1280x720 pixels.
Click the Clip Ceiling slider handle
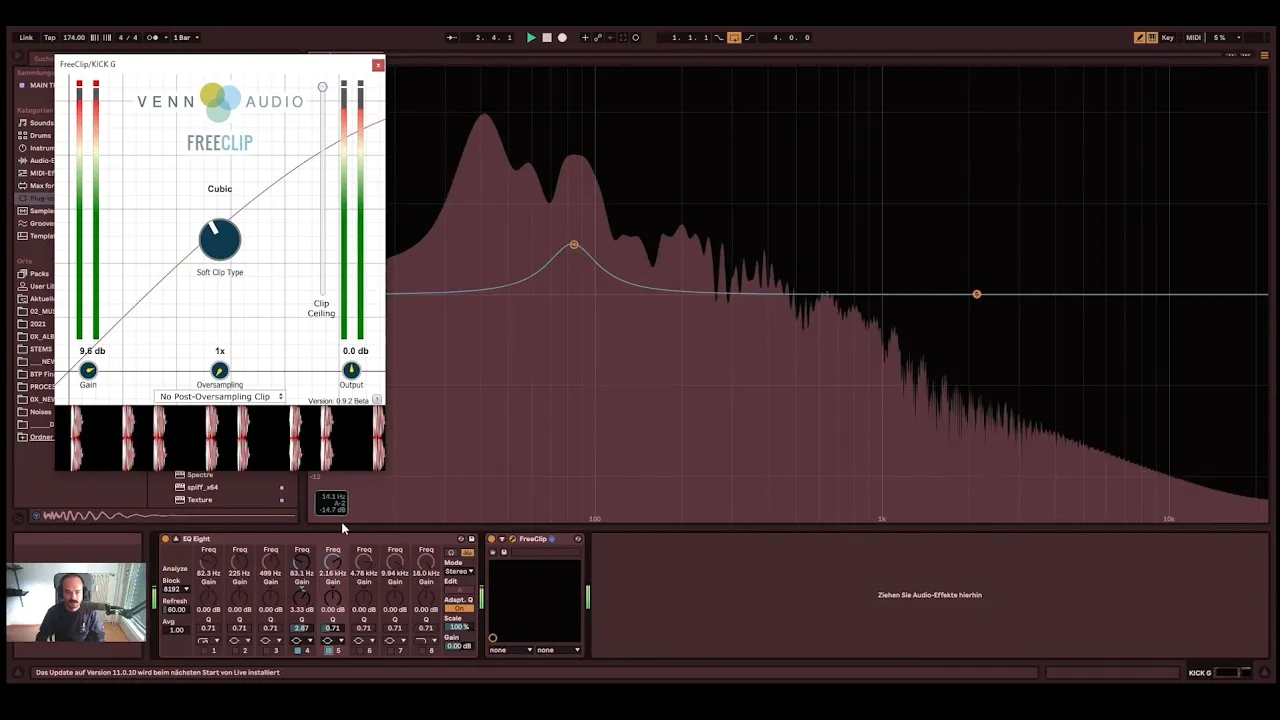pyautogui.click(x=322, y=87)
